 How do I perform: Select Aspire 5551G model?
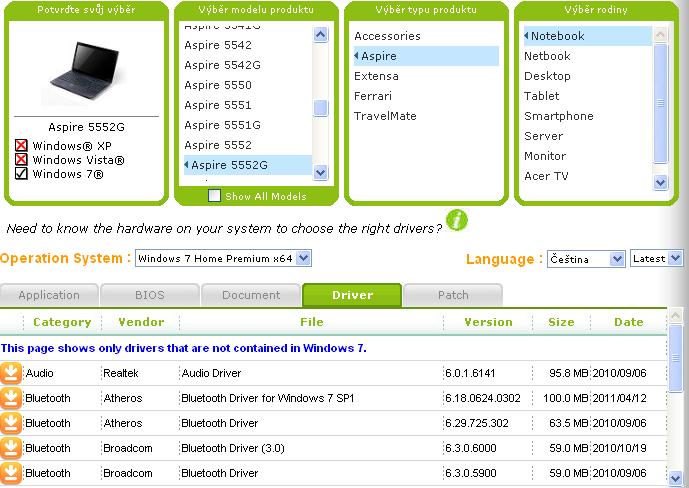coord(222,125)
